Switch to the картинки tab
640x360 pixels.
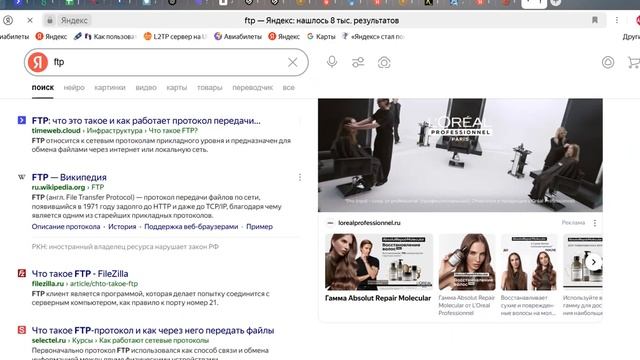click(110, 87)
